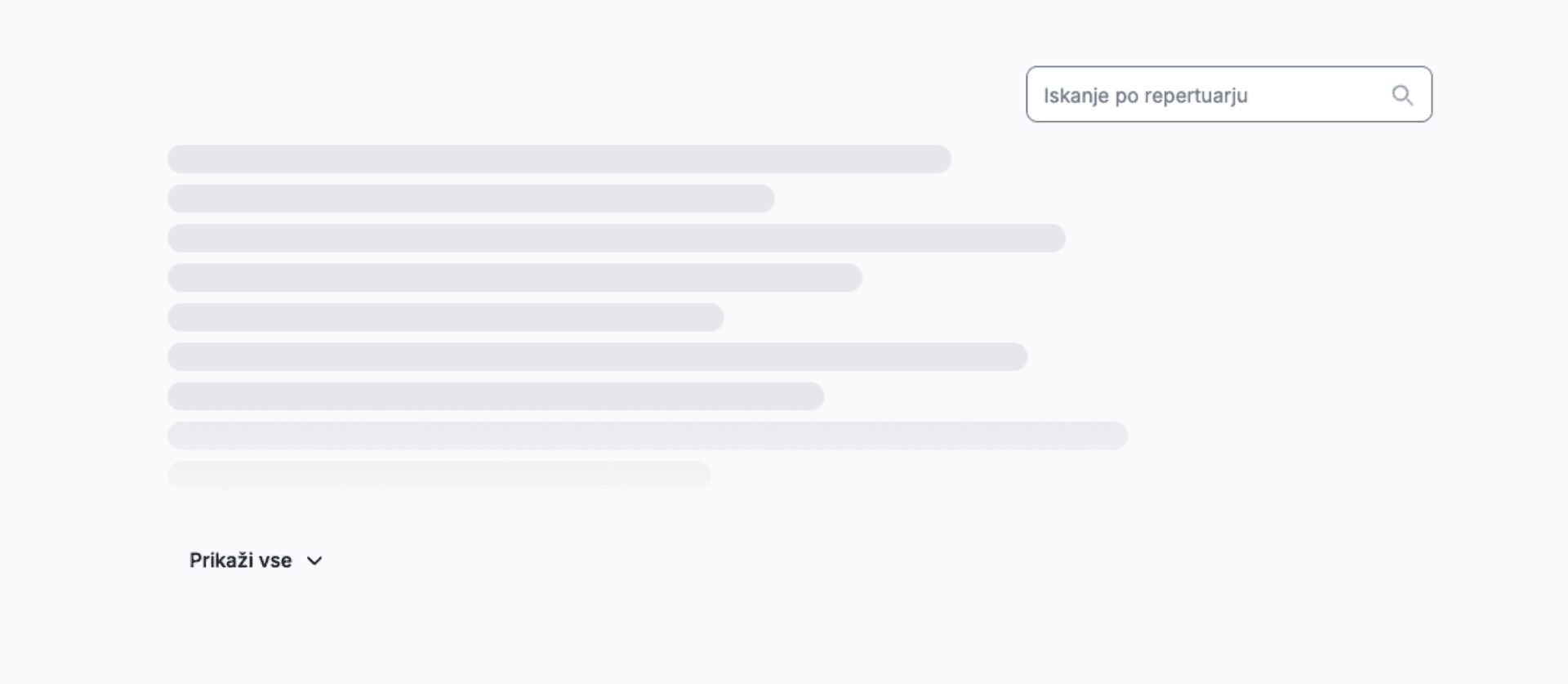
Task: Click the fifth loading placeholder row
Action: tap(445, 317)
